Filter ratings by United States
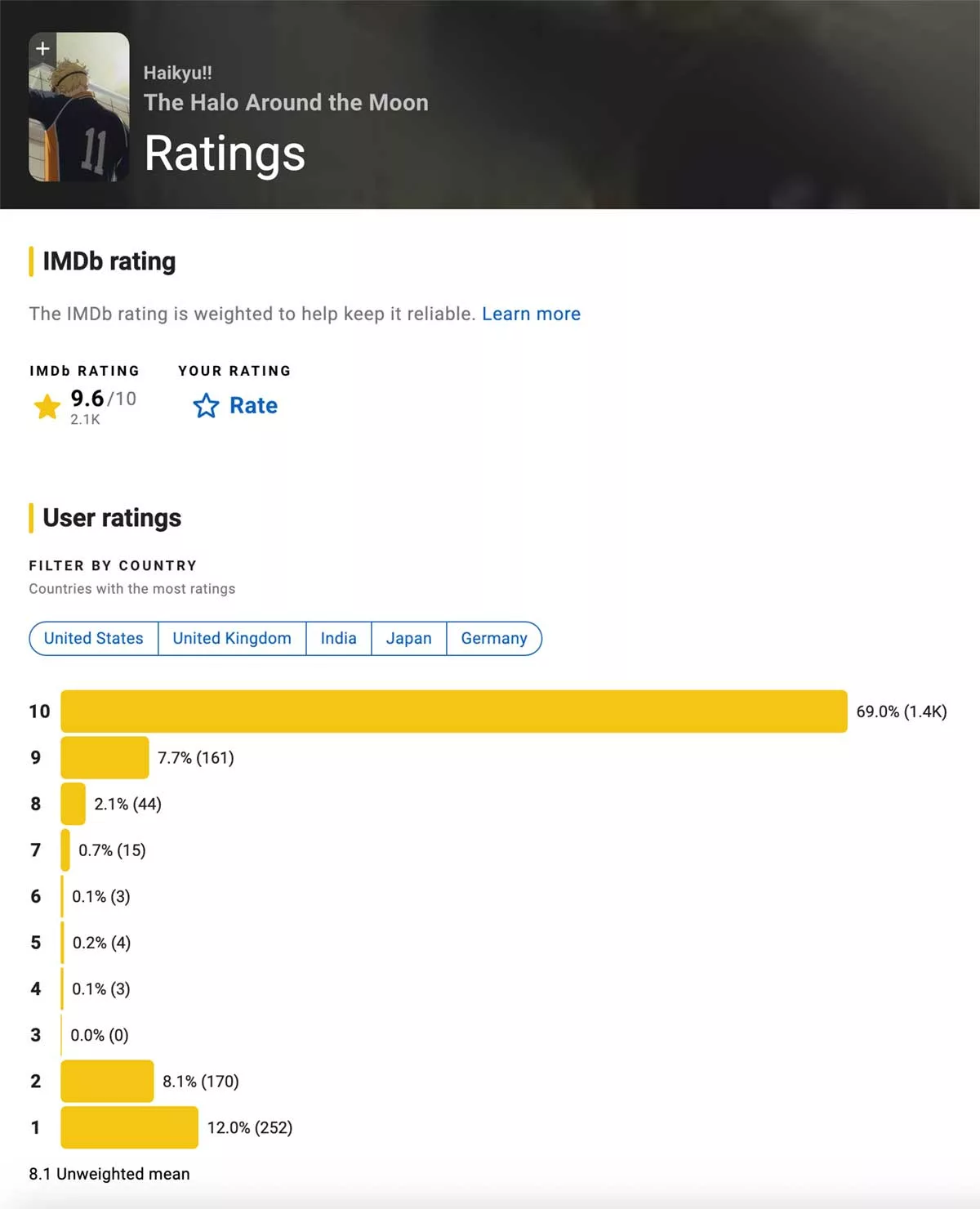The height and width of the screenshot is (1209, 980). 94,638
